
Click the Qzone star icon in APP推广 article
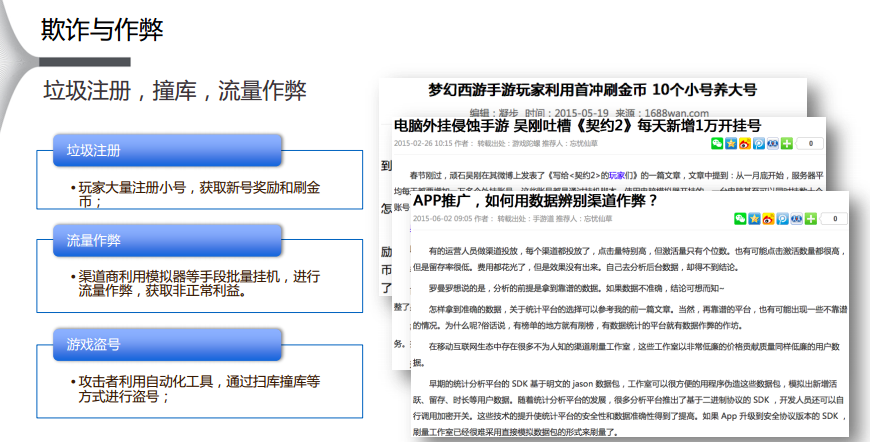point(754,219)
